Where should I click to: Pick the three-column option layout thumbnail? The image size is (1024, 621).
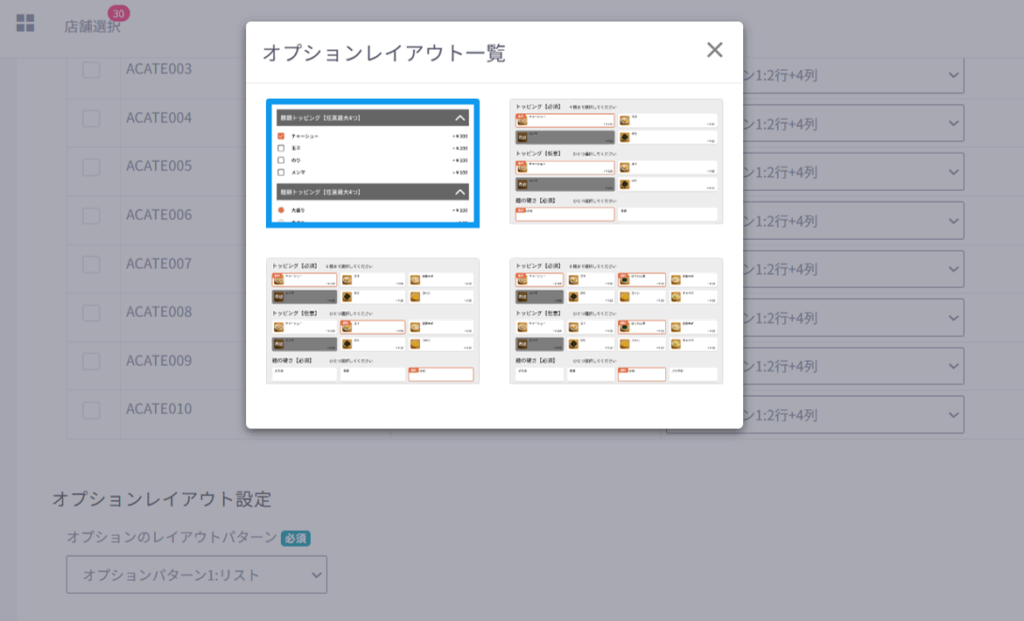click(x=372, y=320)
